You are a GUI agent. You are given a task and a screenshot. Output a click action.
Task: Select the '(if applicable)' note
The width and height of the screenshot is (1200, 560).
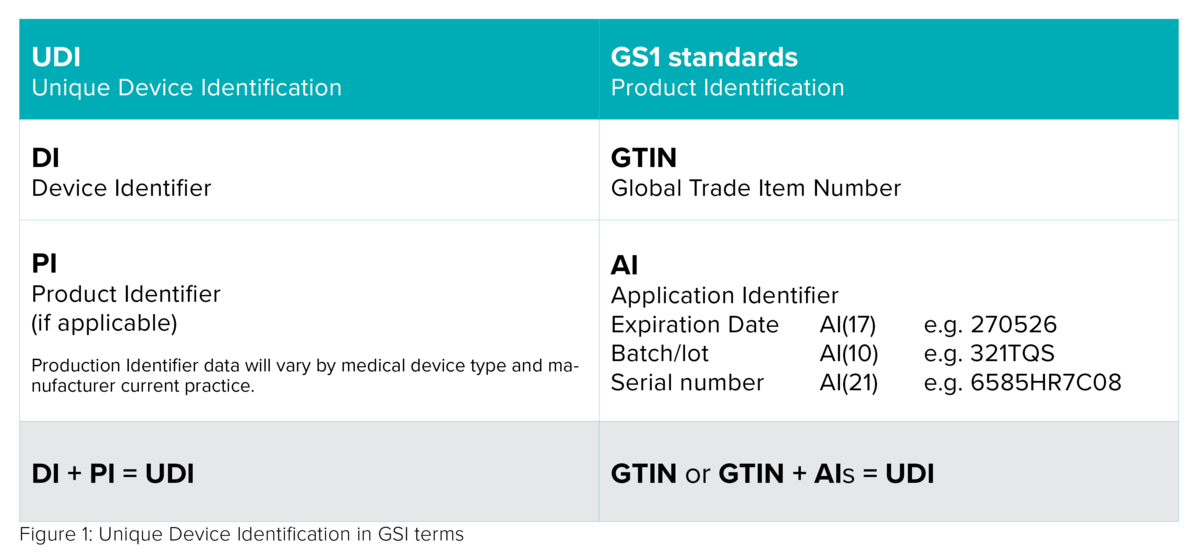(104, 324)
